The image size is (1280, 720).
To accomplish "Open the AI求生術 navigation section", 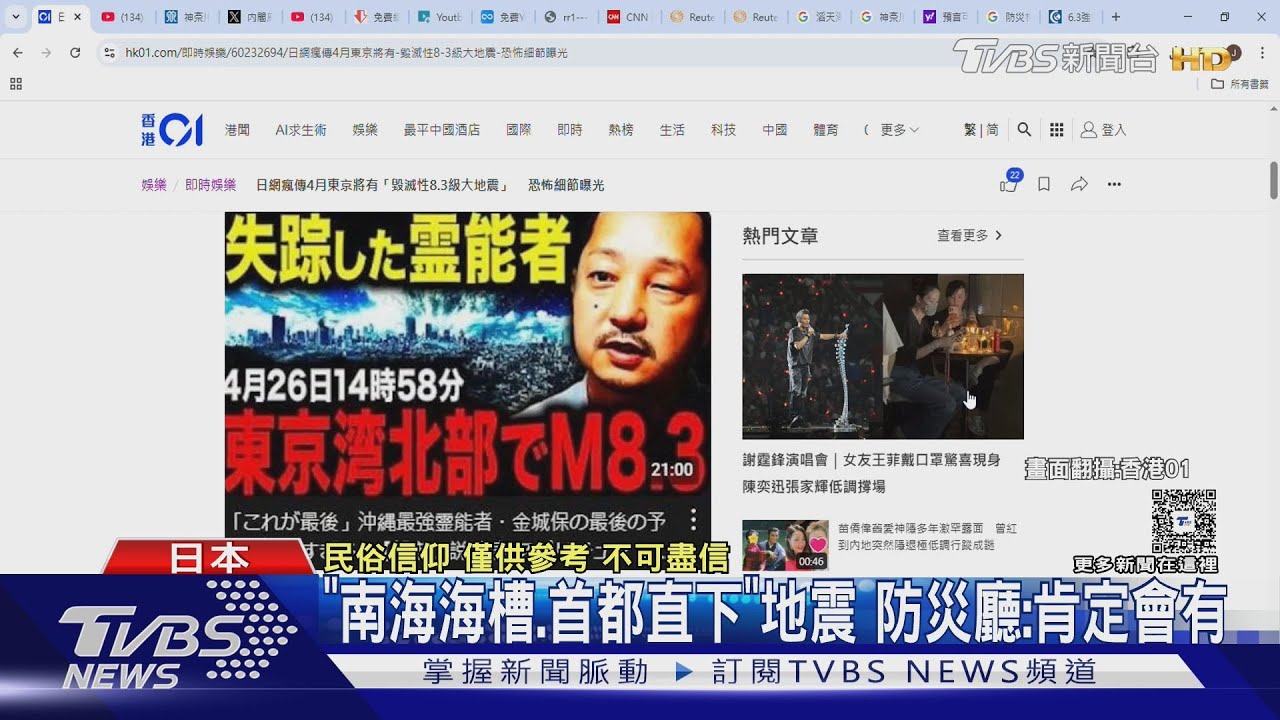I will pyautogui.click(x=301, y=130).
